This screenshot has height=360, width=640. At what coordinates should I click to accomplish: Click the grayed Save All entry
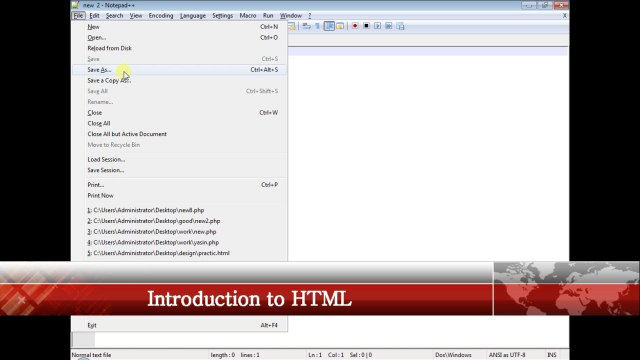(x=180, y=91)
